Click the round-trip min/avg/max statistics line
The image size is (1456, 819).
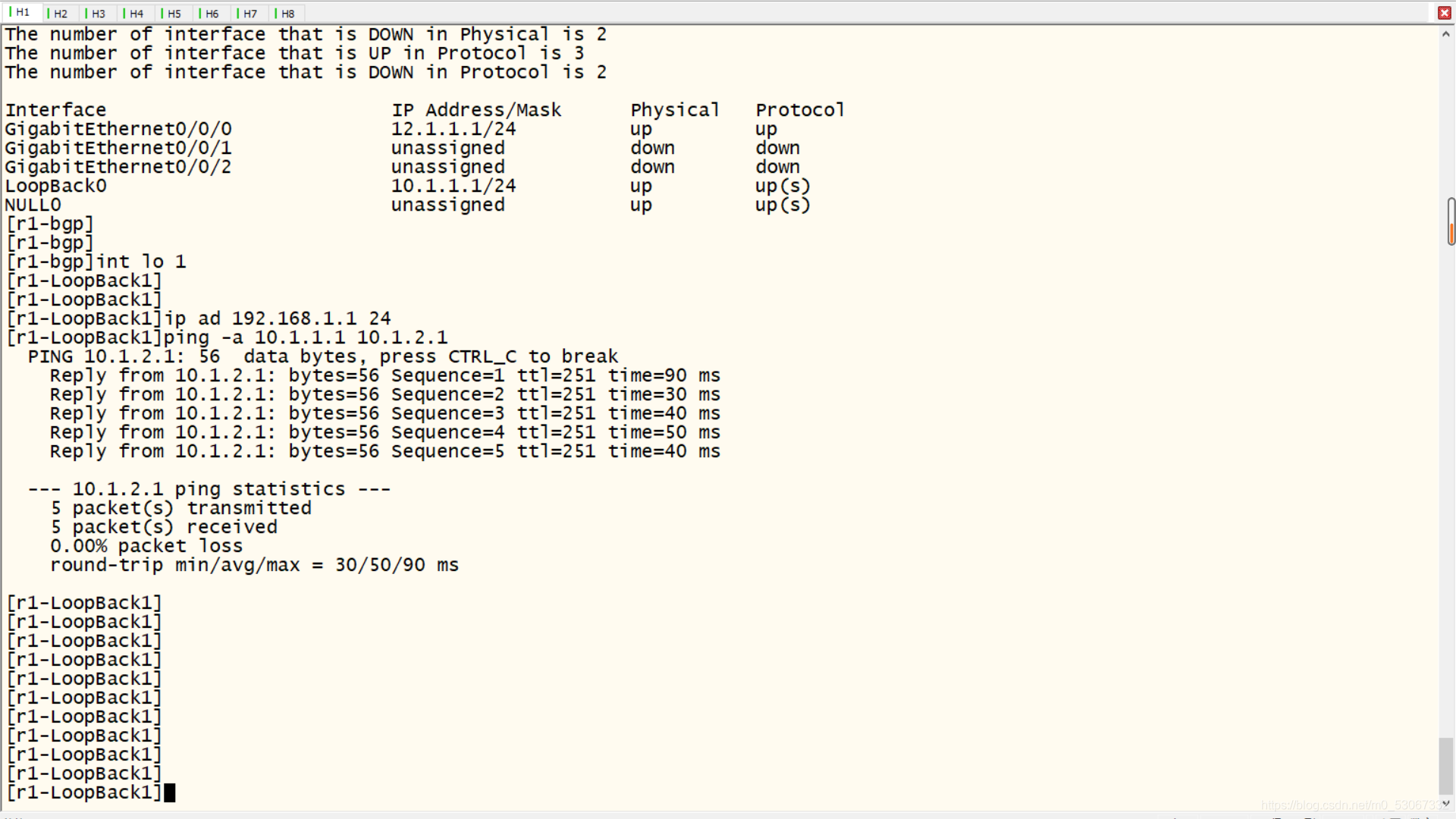click(x=254, y=565)
